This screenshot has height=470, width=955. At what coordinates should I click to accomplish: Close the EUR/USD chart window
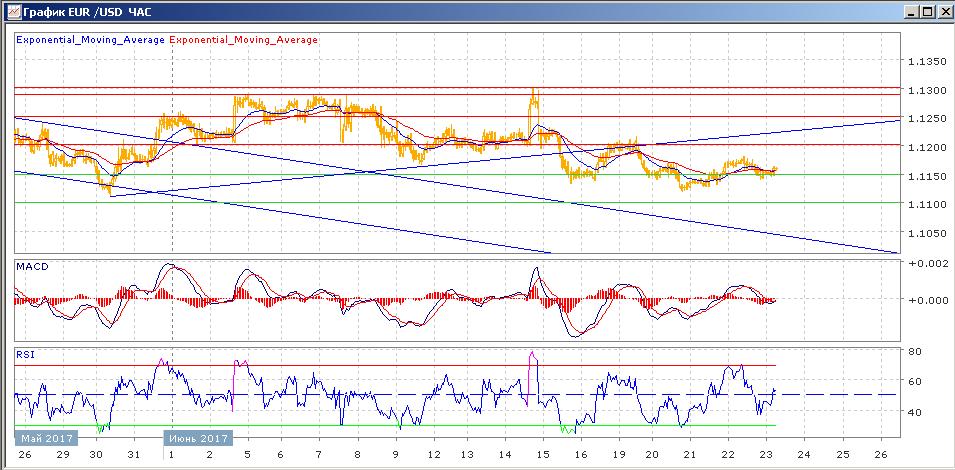[943, 11]
